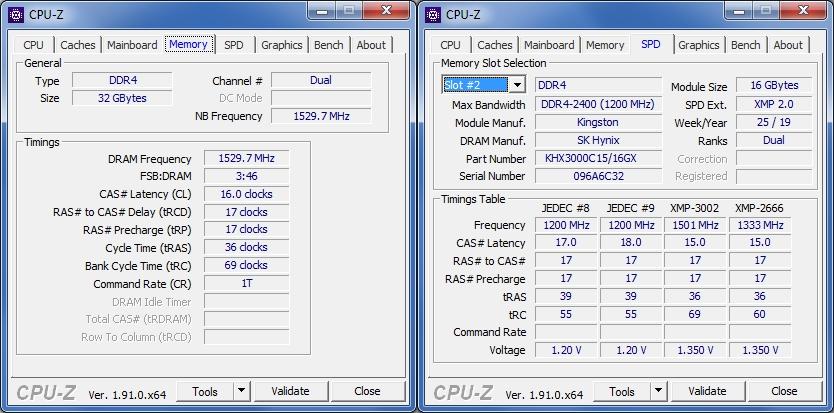Screen dimensions: 834x413
Task: Click XMP-3002 tRC value 69
Action: pos(695,314)
